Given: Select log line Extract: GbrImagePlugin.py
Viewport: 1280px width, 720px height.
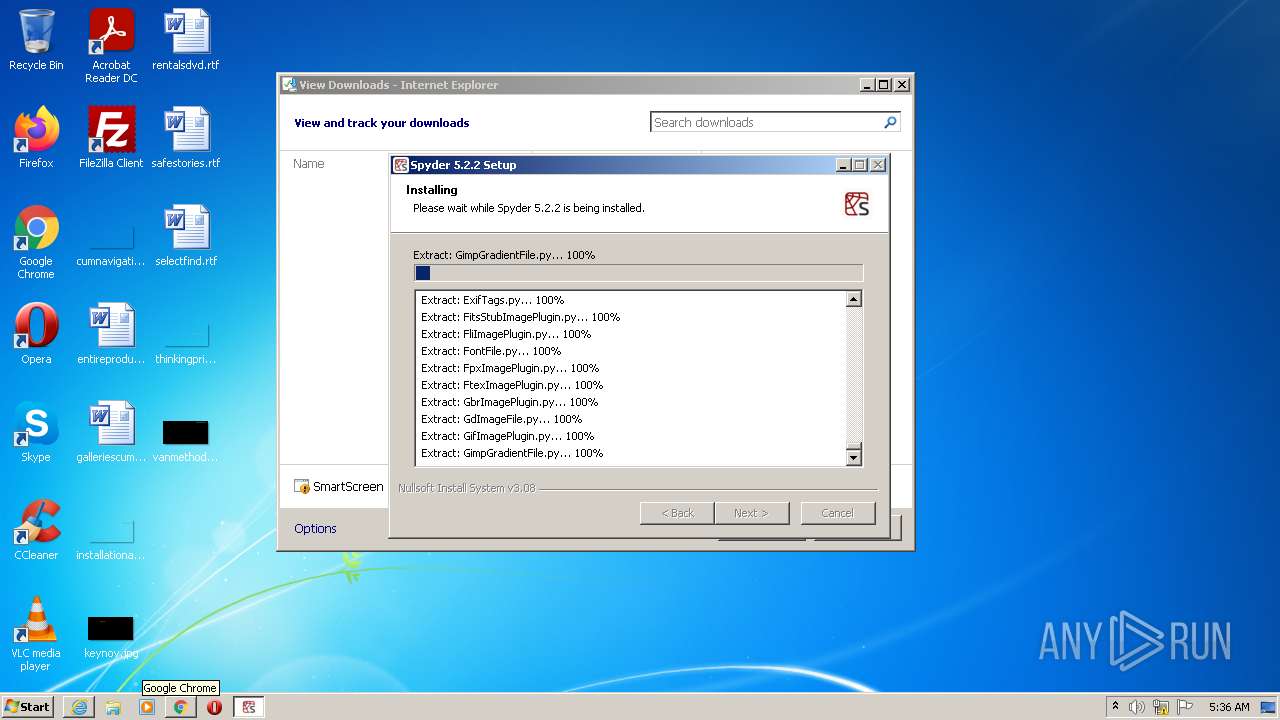Looking at the screenshot, I should [x=509, y=402].
